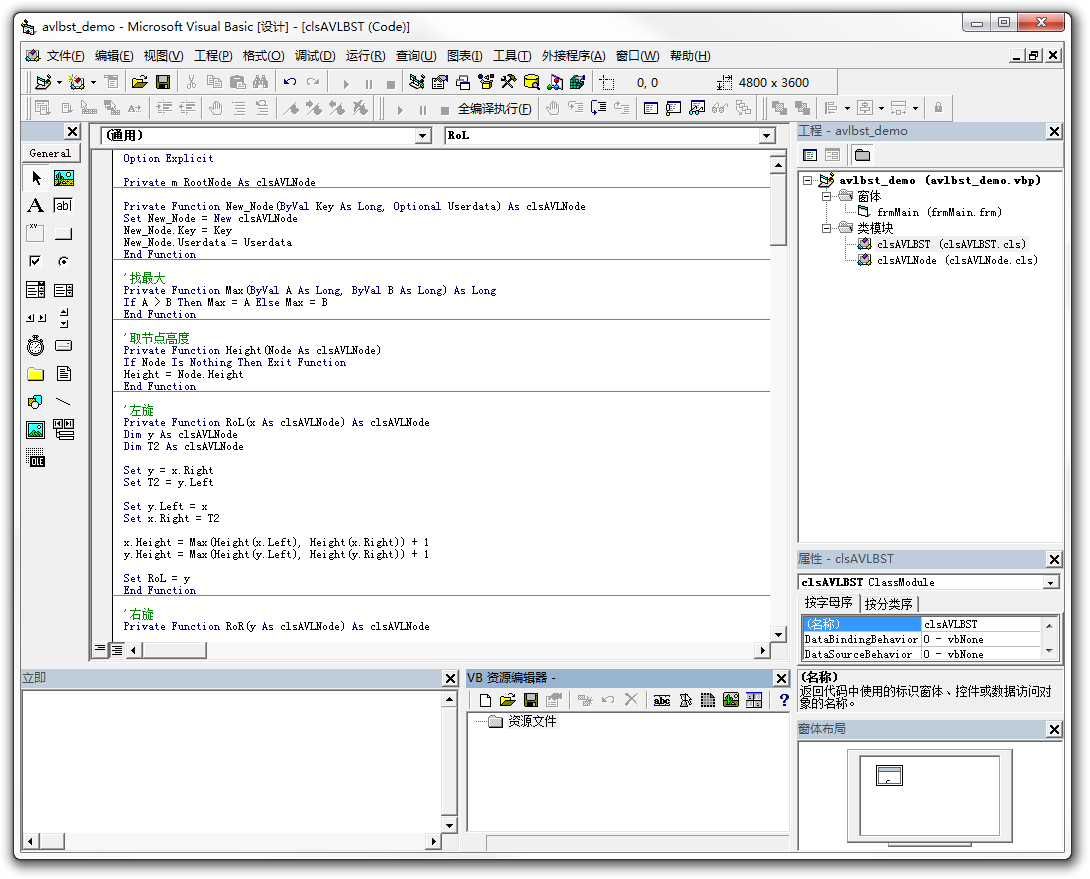Collapse the 类模块 folder in project tree
The height and width of the screenshot is (879, 1090).
pos(828,228)
